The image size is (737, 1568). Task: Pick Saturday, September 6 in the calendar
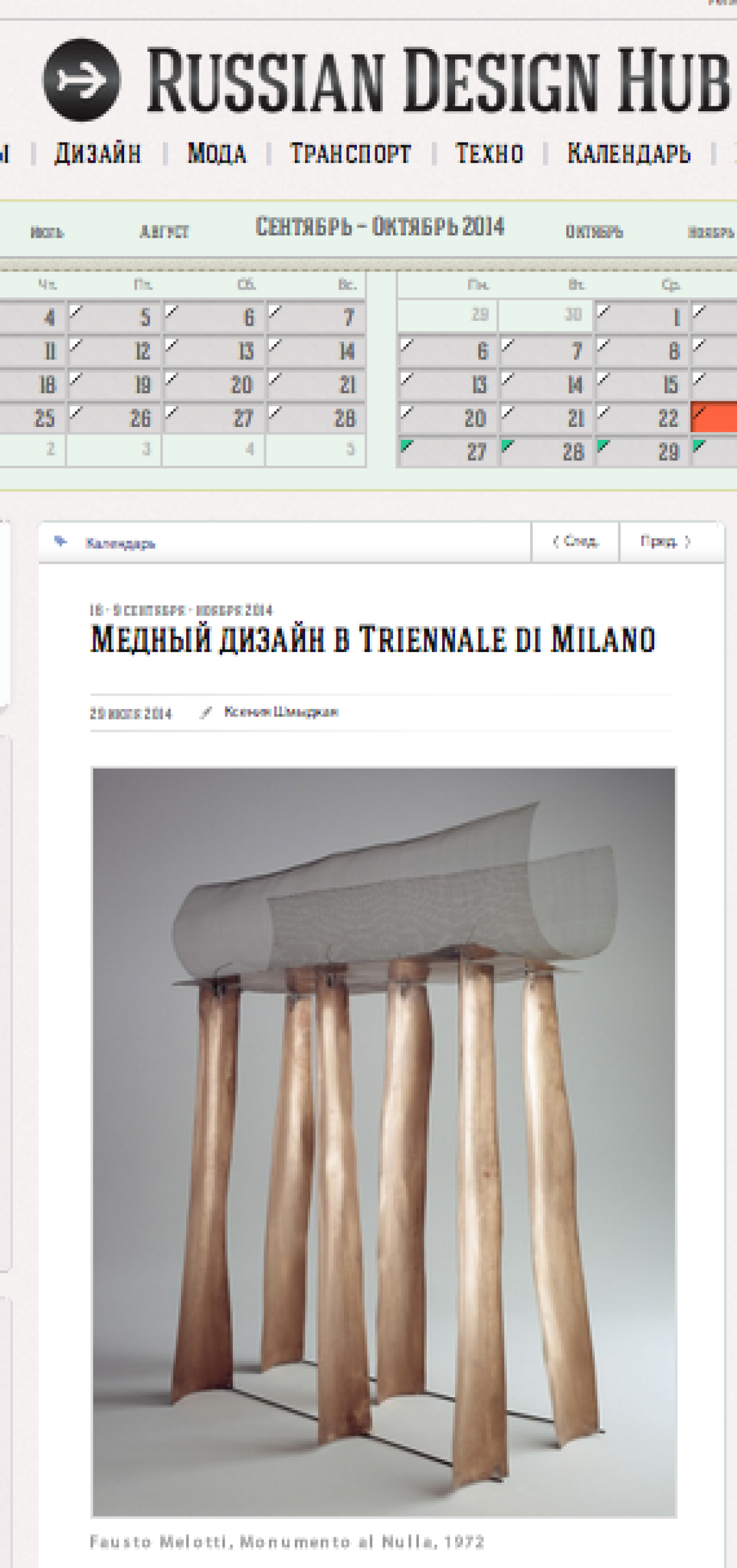pyautogui.click(x=214, y=317)
